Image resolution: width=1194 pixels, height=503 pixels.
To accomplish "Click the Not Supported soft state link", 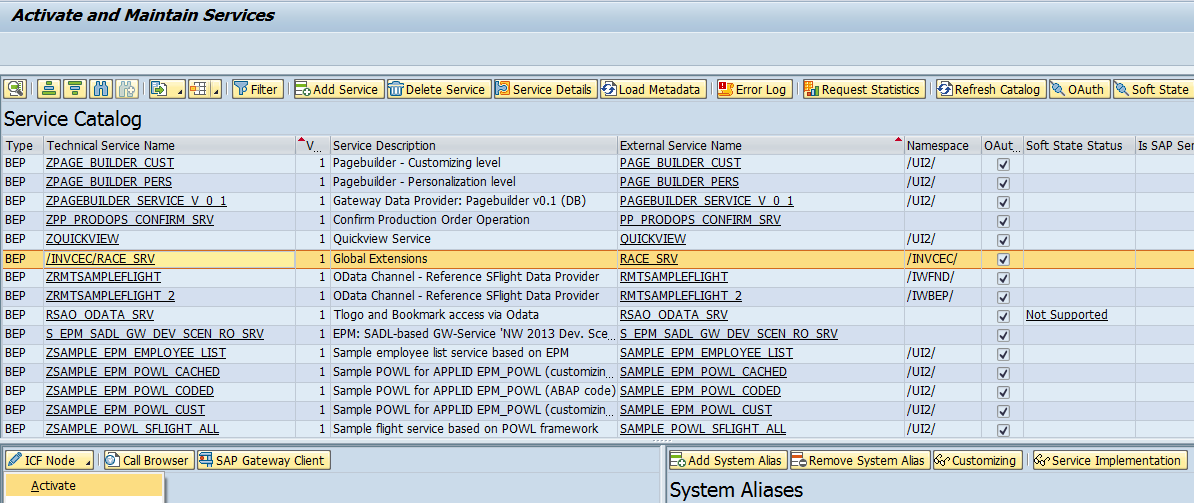I will [x=1066, y=315].
